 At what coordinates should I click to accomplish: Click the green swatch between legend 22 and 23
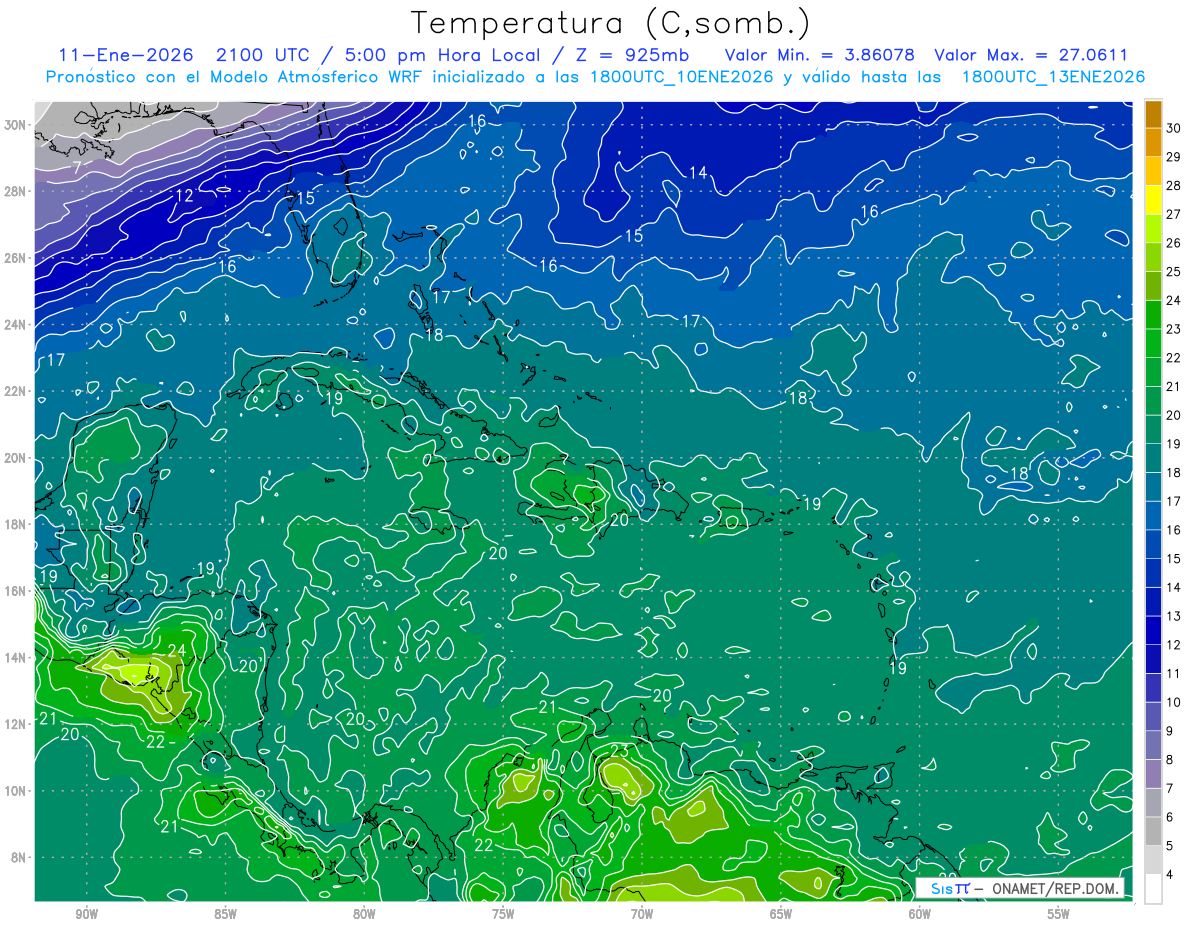click(x=1153, y=343)
